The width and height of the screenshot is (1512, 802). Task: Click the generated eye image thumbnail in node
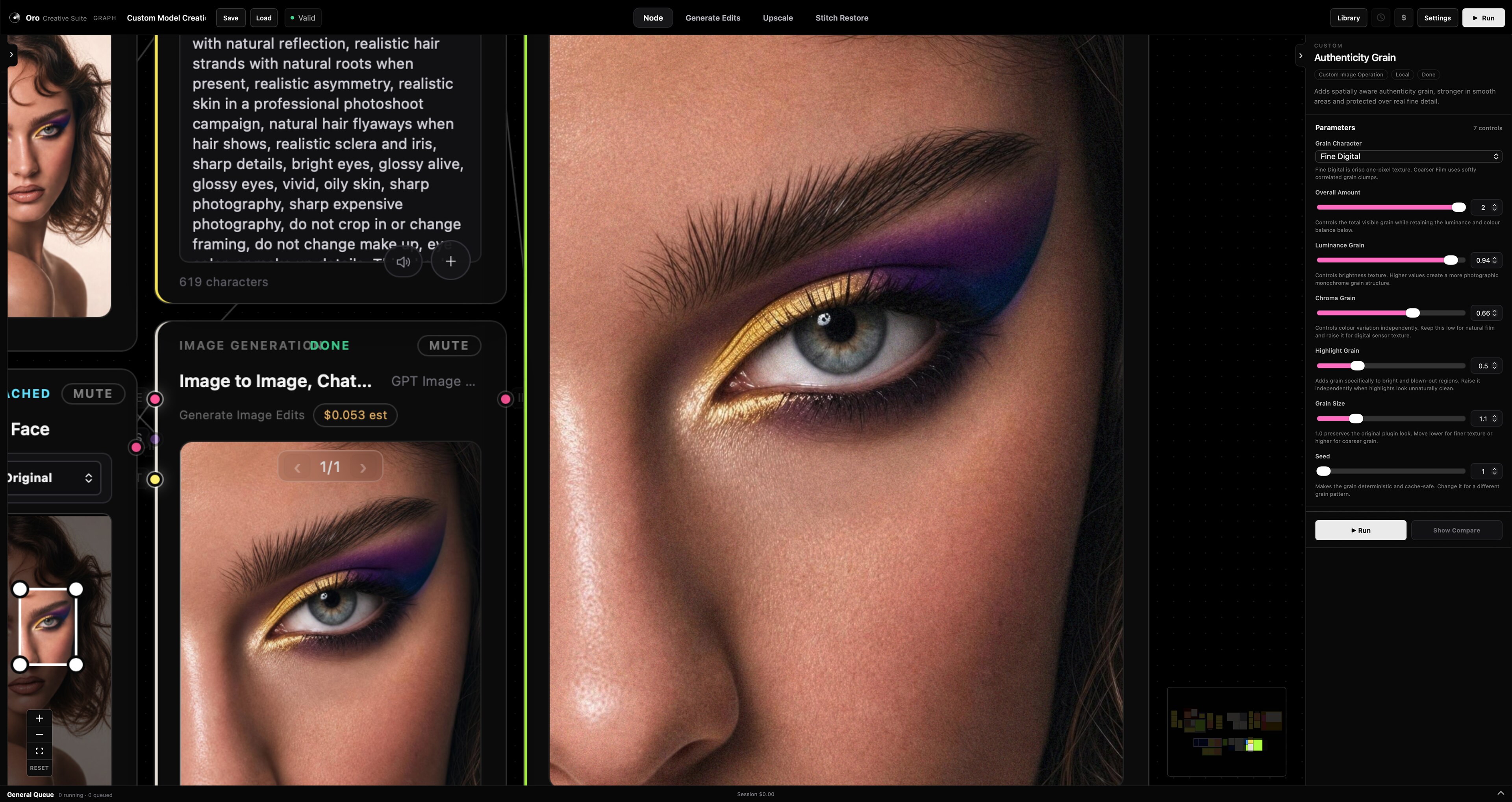coord(330,614)
